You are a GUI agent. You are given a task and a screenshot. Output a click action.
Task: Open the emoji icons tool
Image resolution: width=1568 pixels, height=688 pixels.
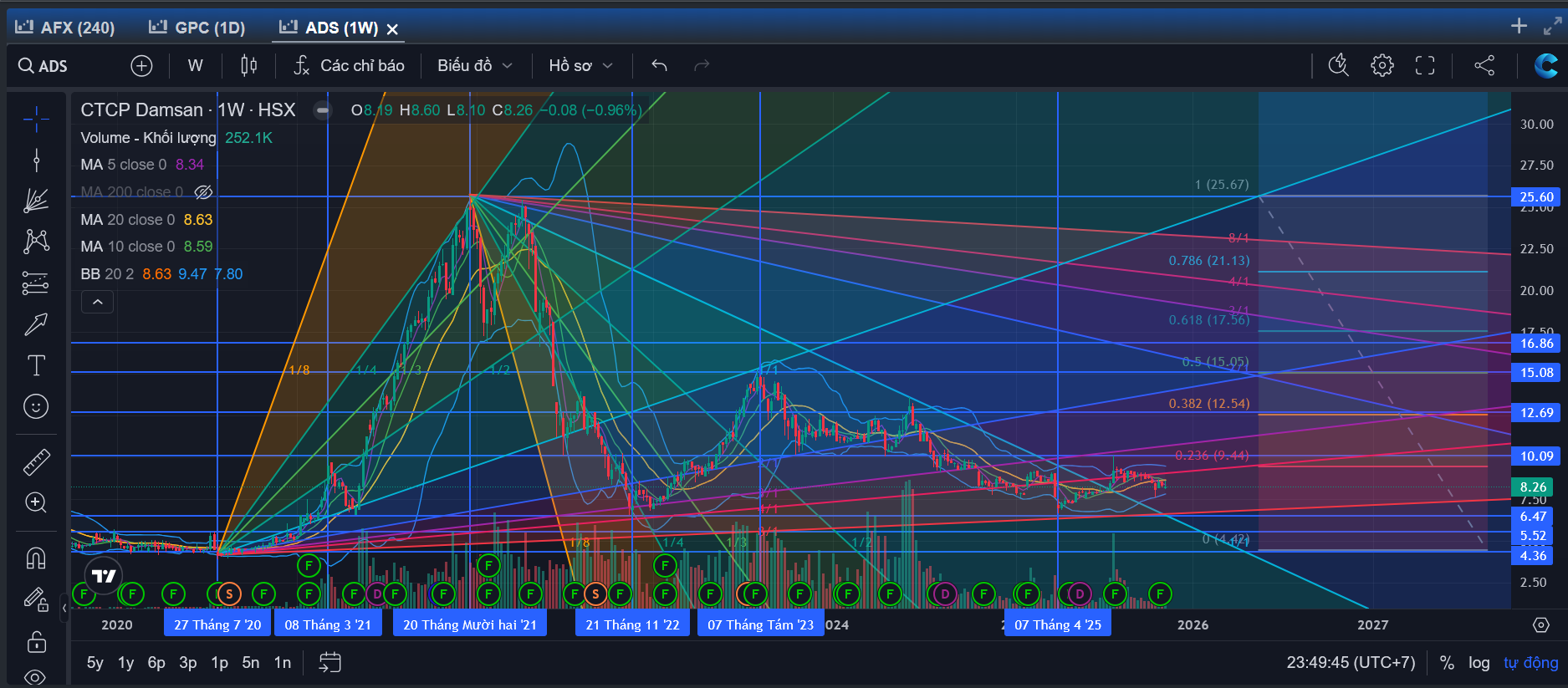(36, 406)
